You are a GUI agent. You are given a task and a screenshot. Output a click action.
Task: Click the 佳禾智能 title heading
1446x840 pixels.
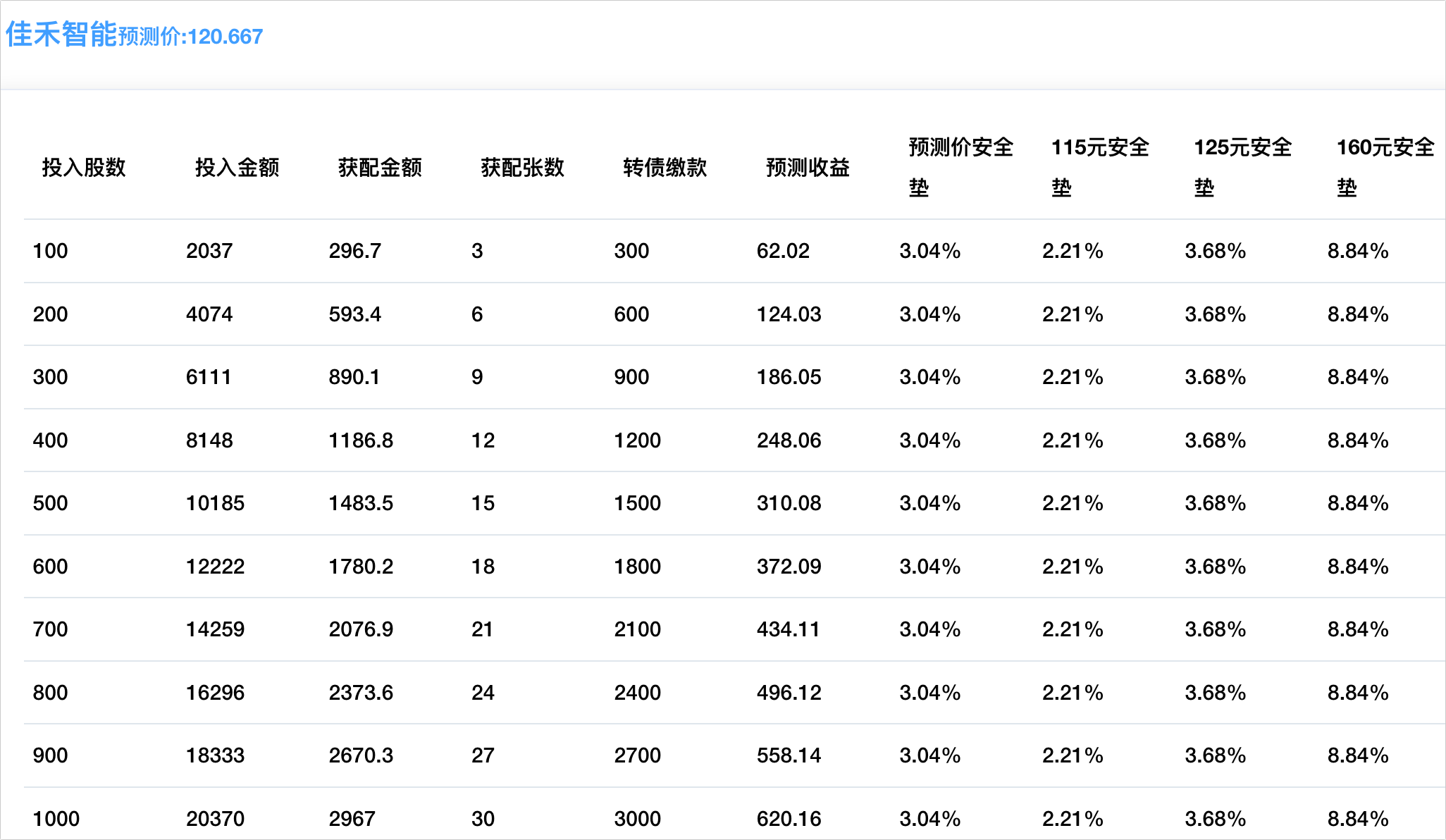(61, 35)
